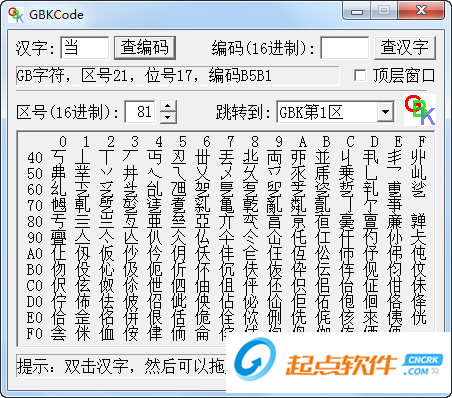Viewport: 452px width, 398px height.
Task: Click row header F0 in the grid
Action: point(35,333)
